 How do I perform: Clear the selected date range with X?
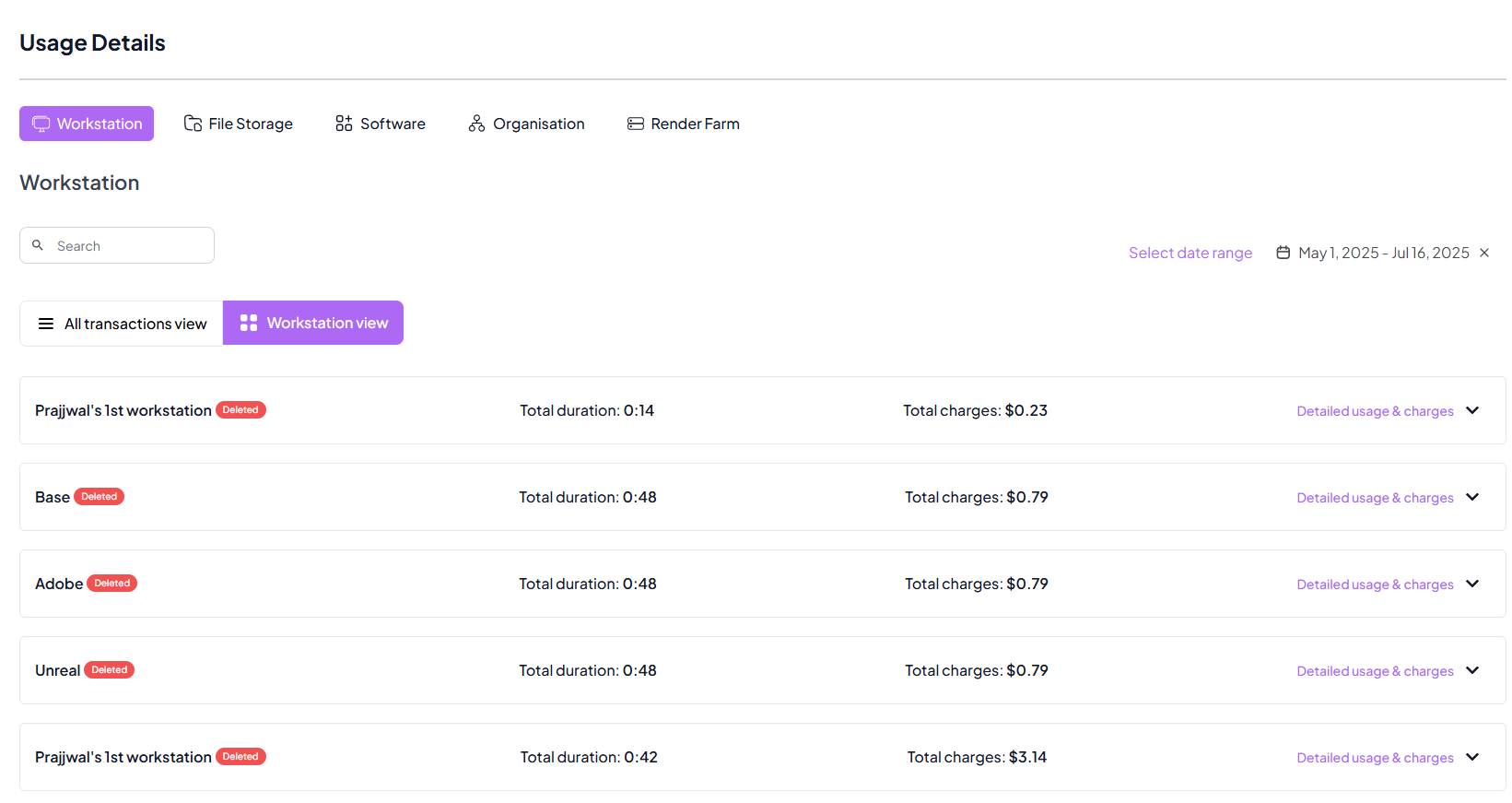click(1484, 253)
